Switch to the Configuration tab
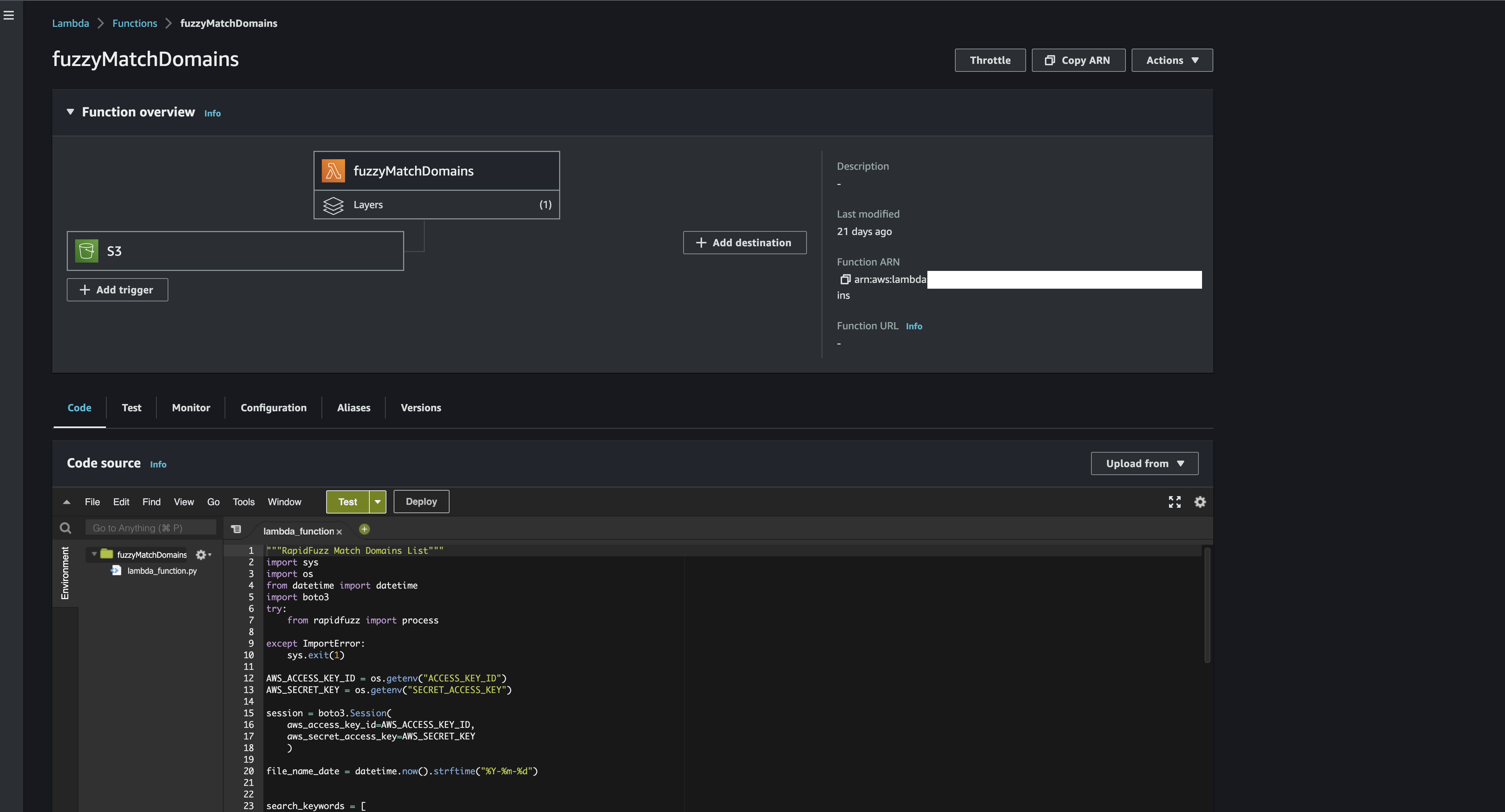Image resolution: width=1505 pixels, height=812 pixels. pos(274,408)
